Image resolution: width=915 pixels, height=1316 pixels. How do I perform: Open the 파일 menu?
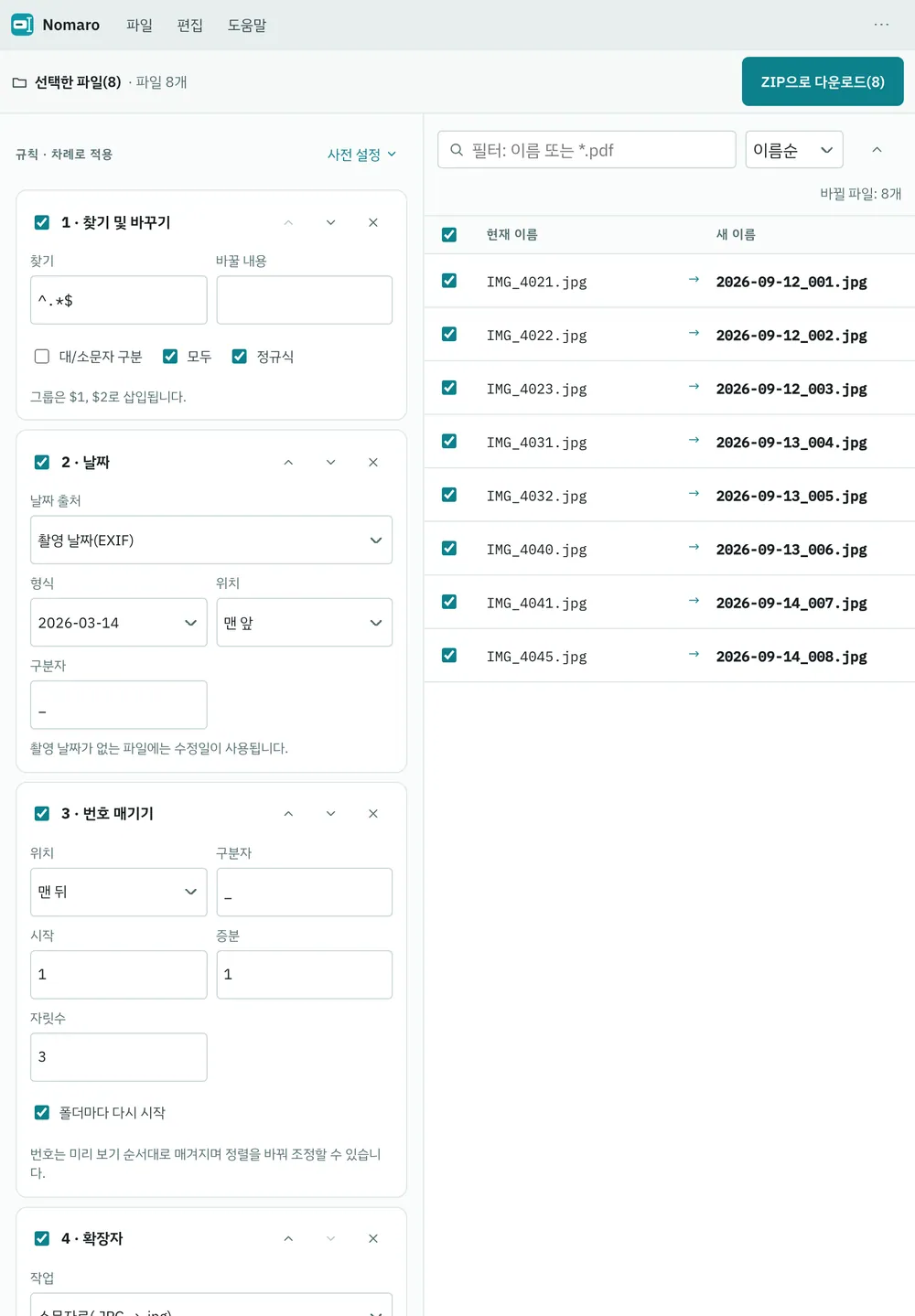pyautogui.click(x=139, y=26)
